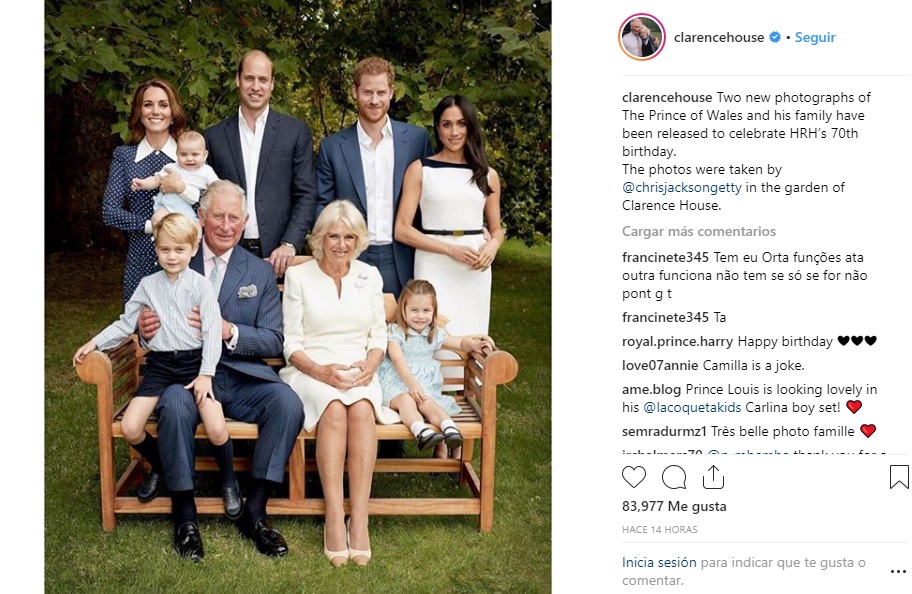This screenshot has width=912, height=594.
Task: Open the clarencehouse username in the header
Action: [719, 37]
